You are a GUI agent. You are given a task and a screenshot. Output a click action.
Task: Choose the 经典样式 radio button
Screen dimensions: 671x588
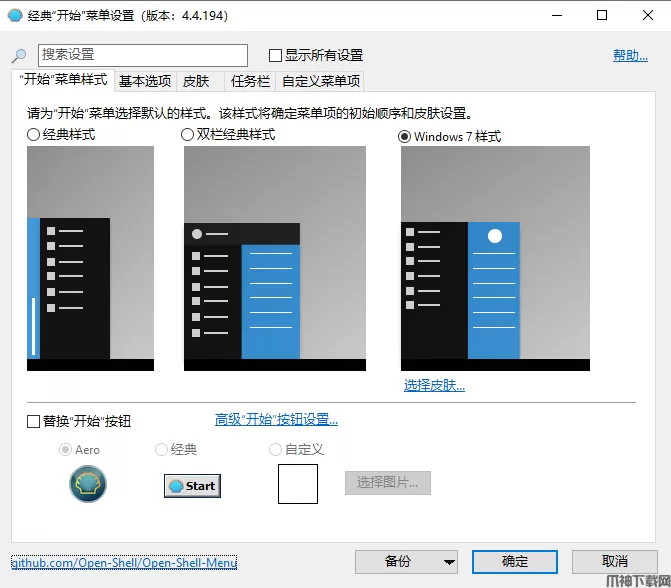pyautogui.click(x=34, y=135)
